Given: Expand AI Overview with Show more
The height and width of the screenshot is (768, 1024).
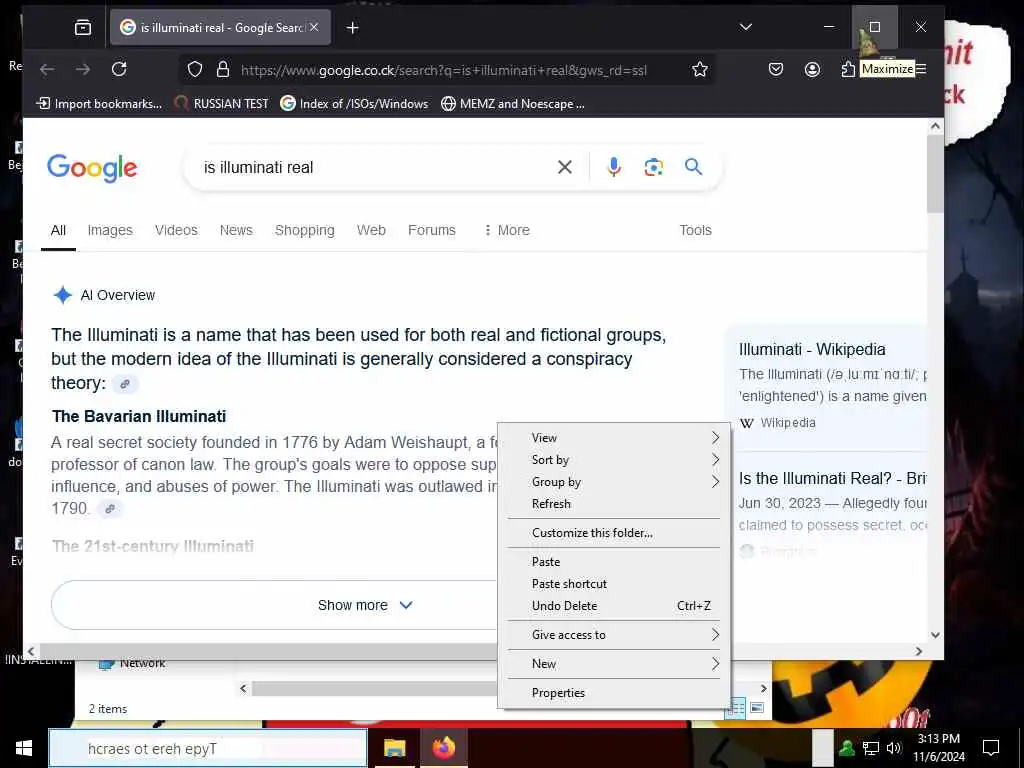Looking at the screenshot, I should click(365, 605).
